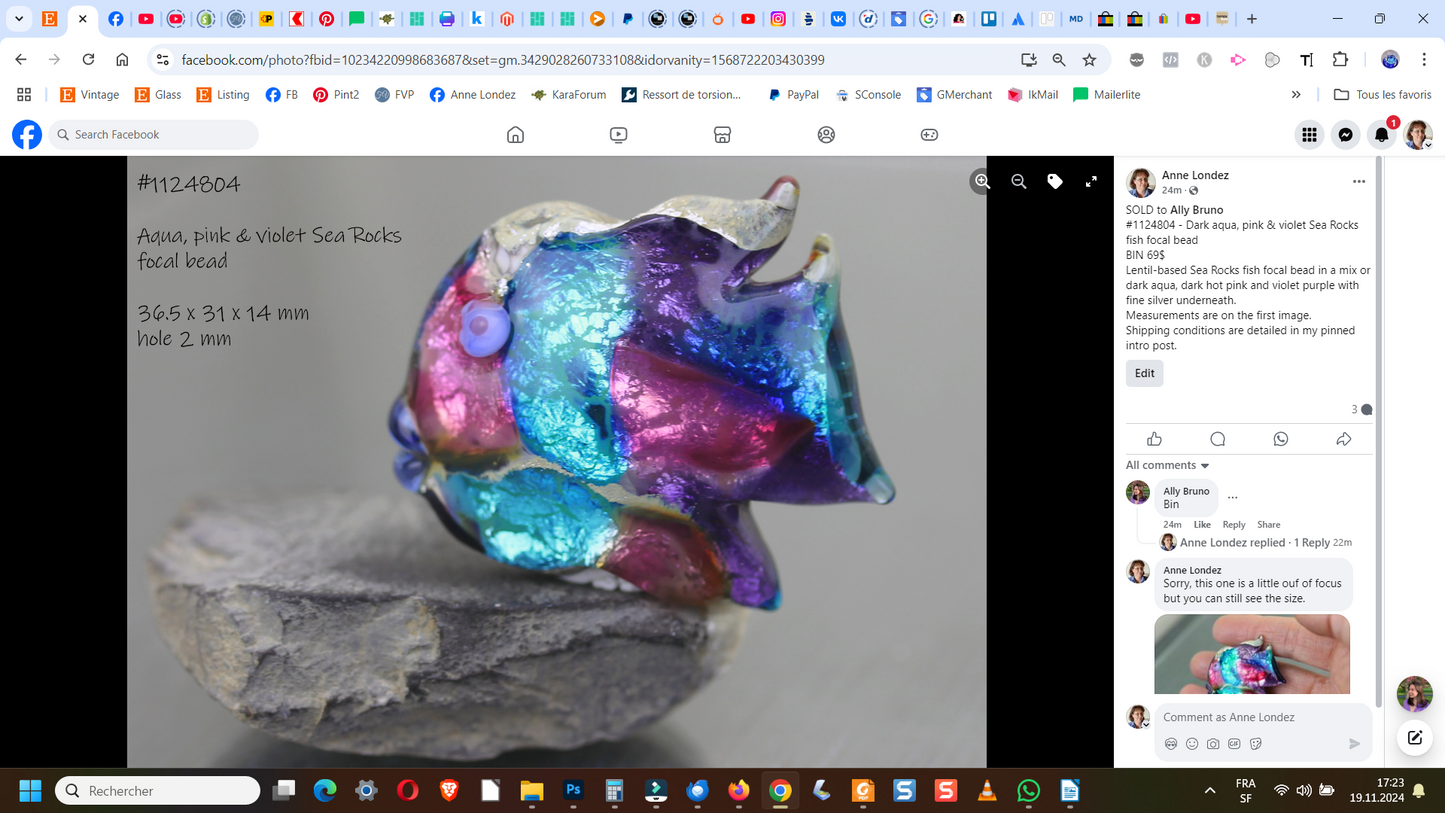Image resolution: width=1445 pixels, height=813 pixels.
Task: Open Ally Bruno's profile from SOLD line
Action: tap(1197, 210)
